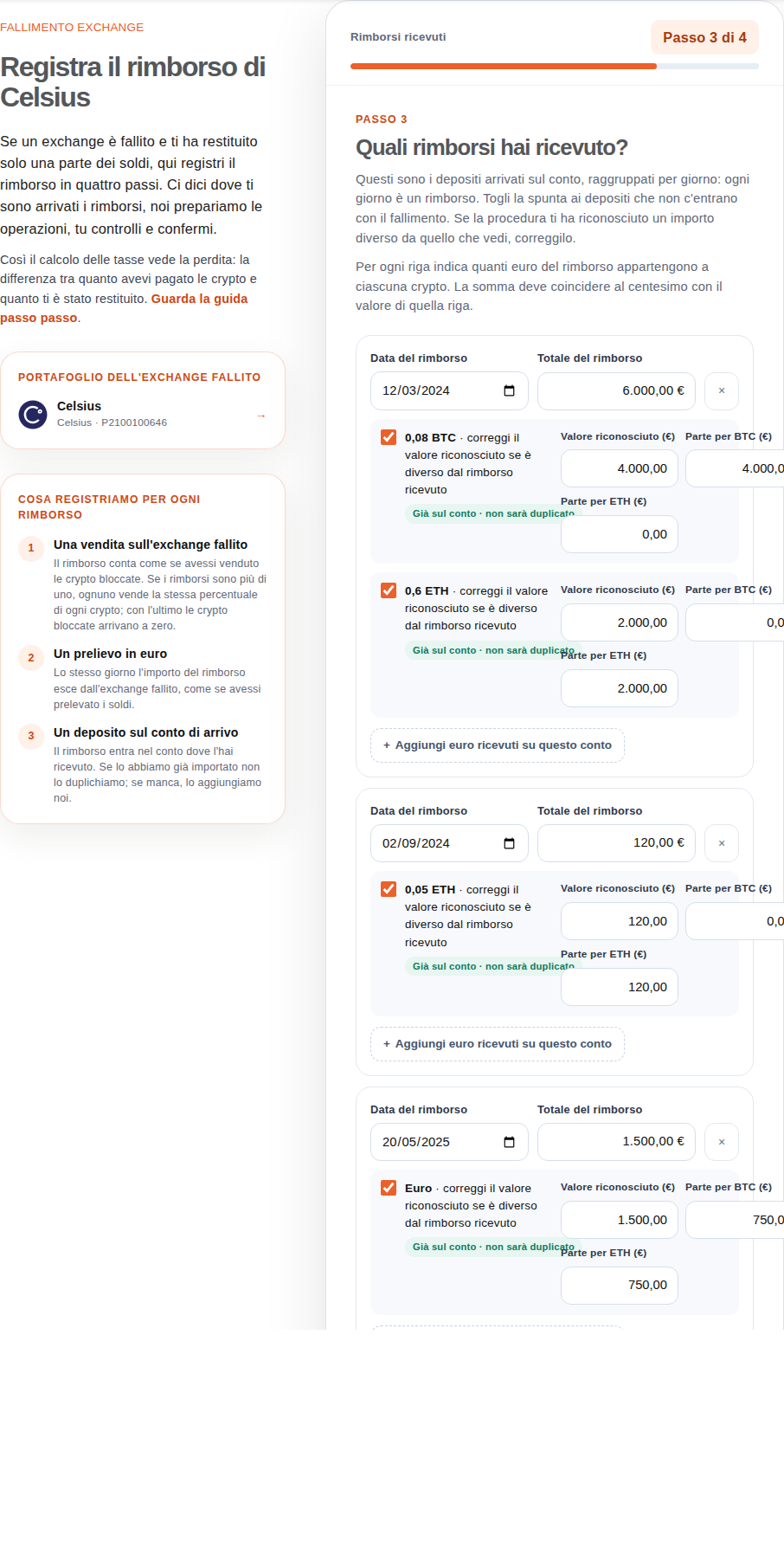784x1567 pixels.
Task: Open calendar picker for 12/03/2024 date
Action: [x=509, y=390]
